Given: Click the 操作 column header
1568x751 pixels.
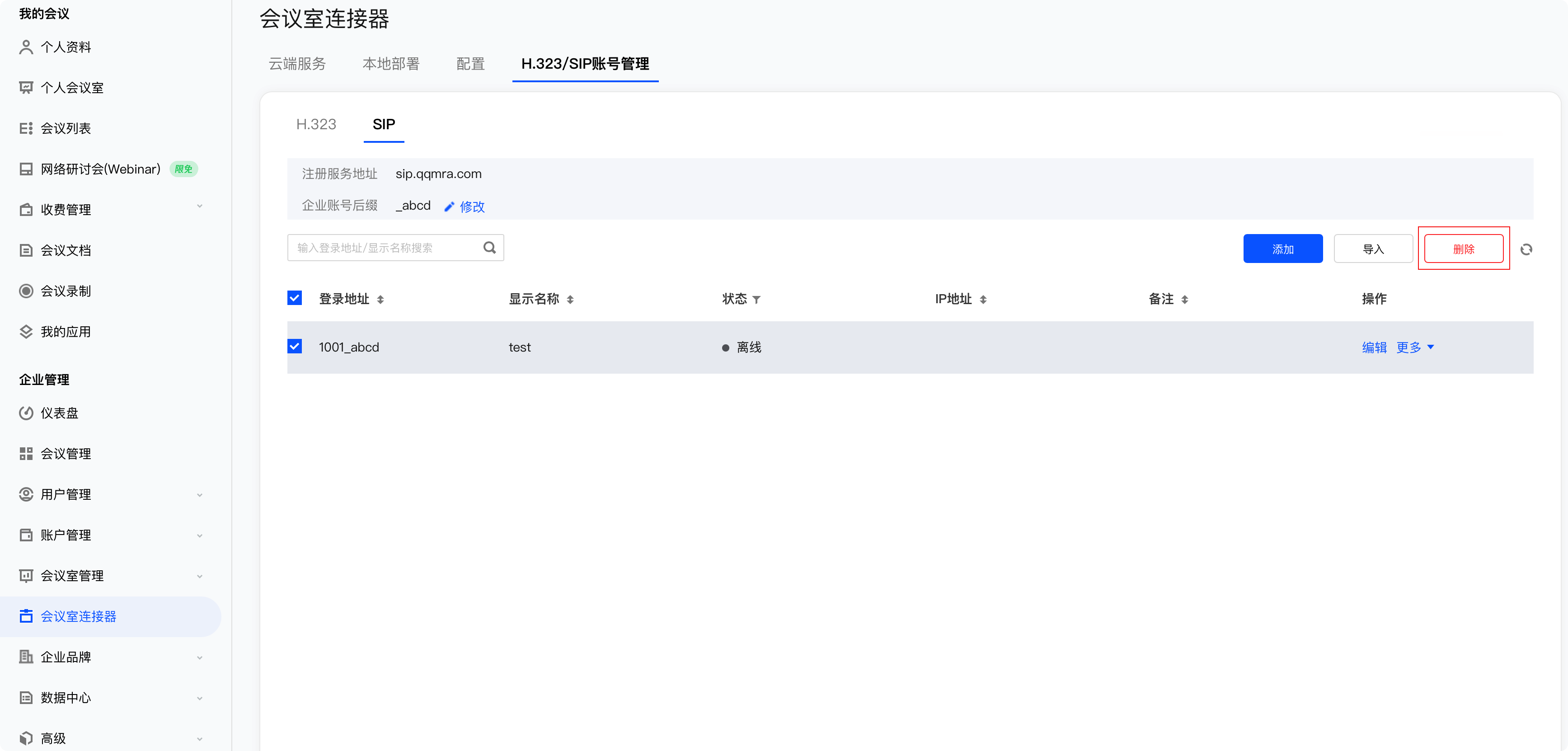Looking at the screenshot, I should (1374, 299).
